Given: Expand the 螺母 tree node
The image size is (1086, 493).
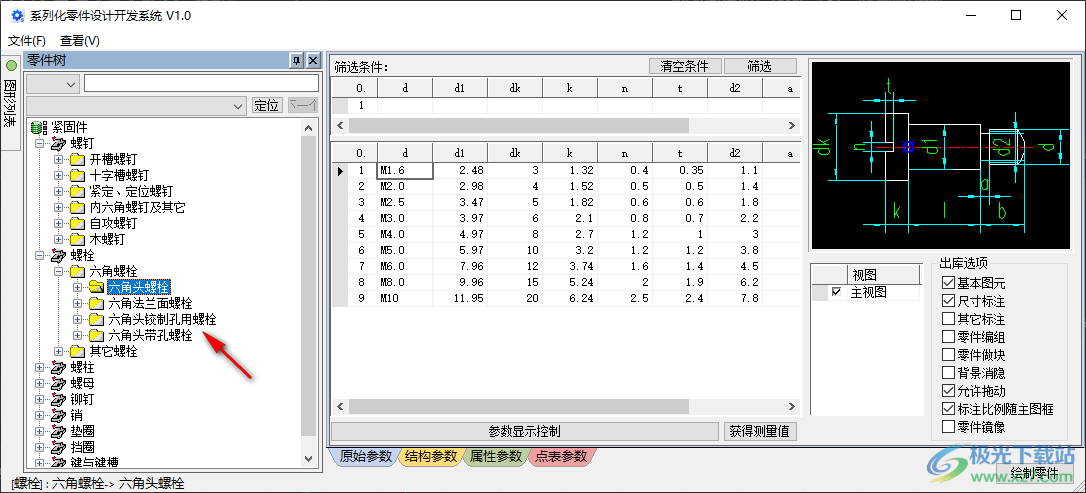Looking at the screenshot, I should (39, 383).
